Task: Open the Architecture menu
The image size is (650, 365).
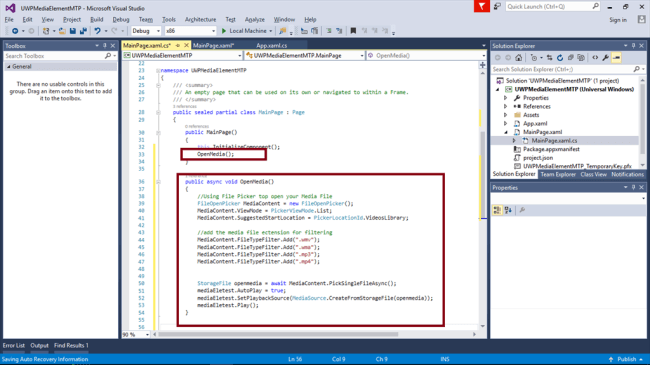Action: pos(201,19)
